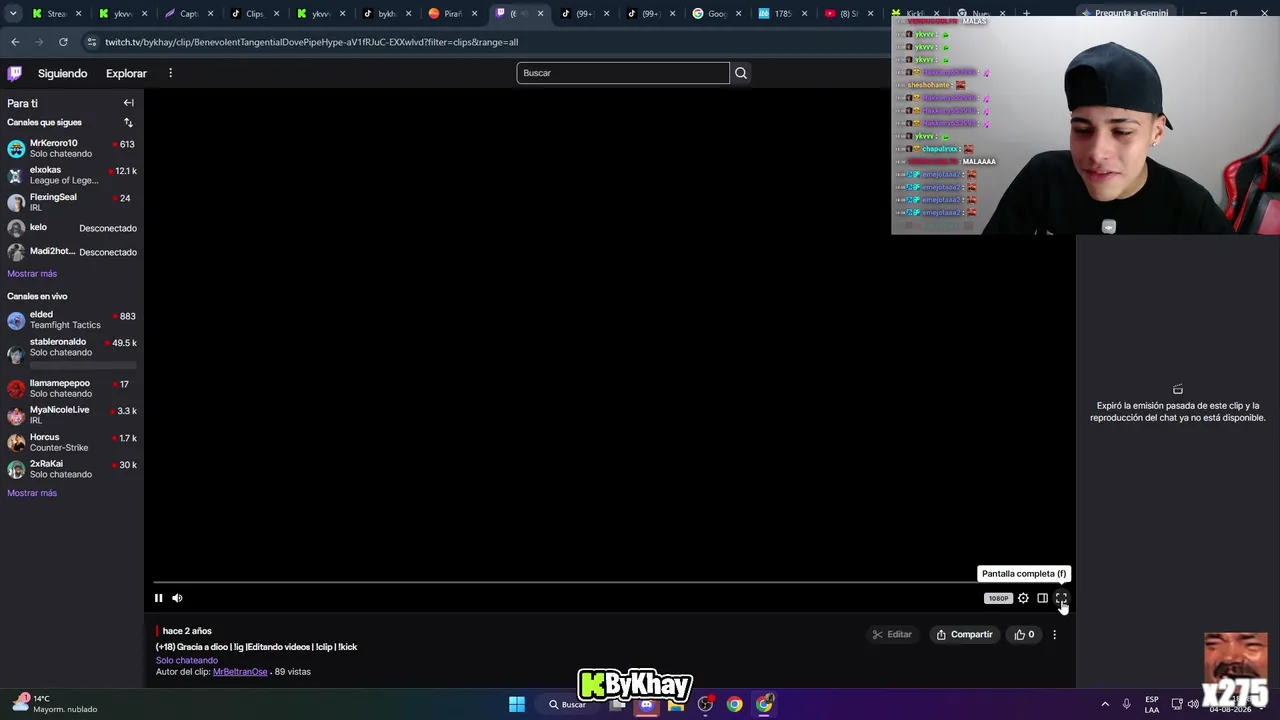The width and height of the screenshot is (1280, 720).
Task: Switch to the YouTube (8) tab
Action: tap(848, 14)
